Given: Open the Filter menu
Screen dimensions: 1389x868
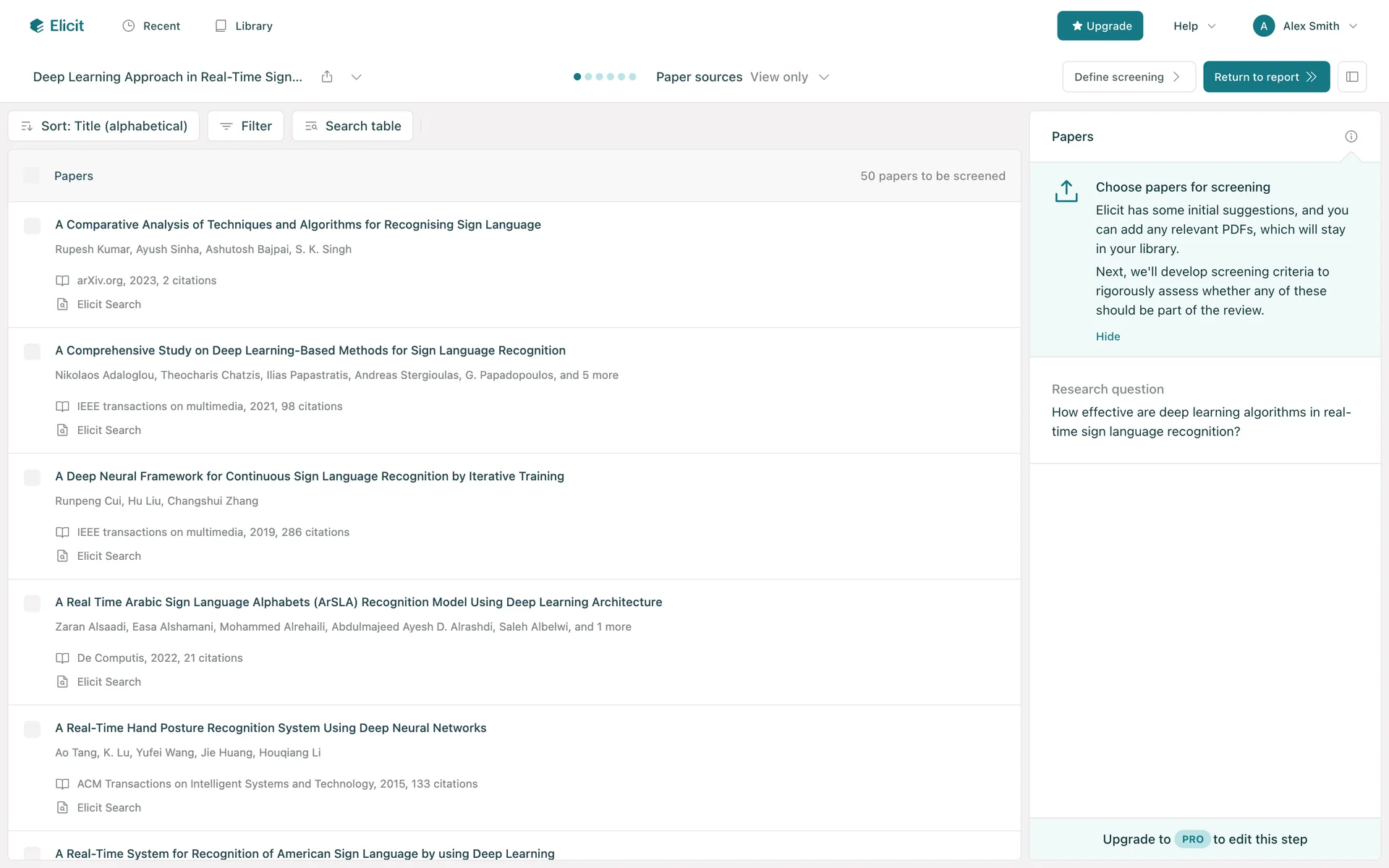Looking at the screenshot, I should [246, 126].
